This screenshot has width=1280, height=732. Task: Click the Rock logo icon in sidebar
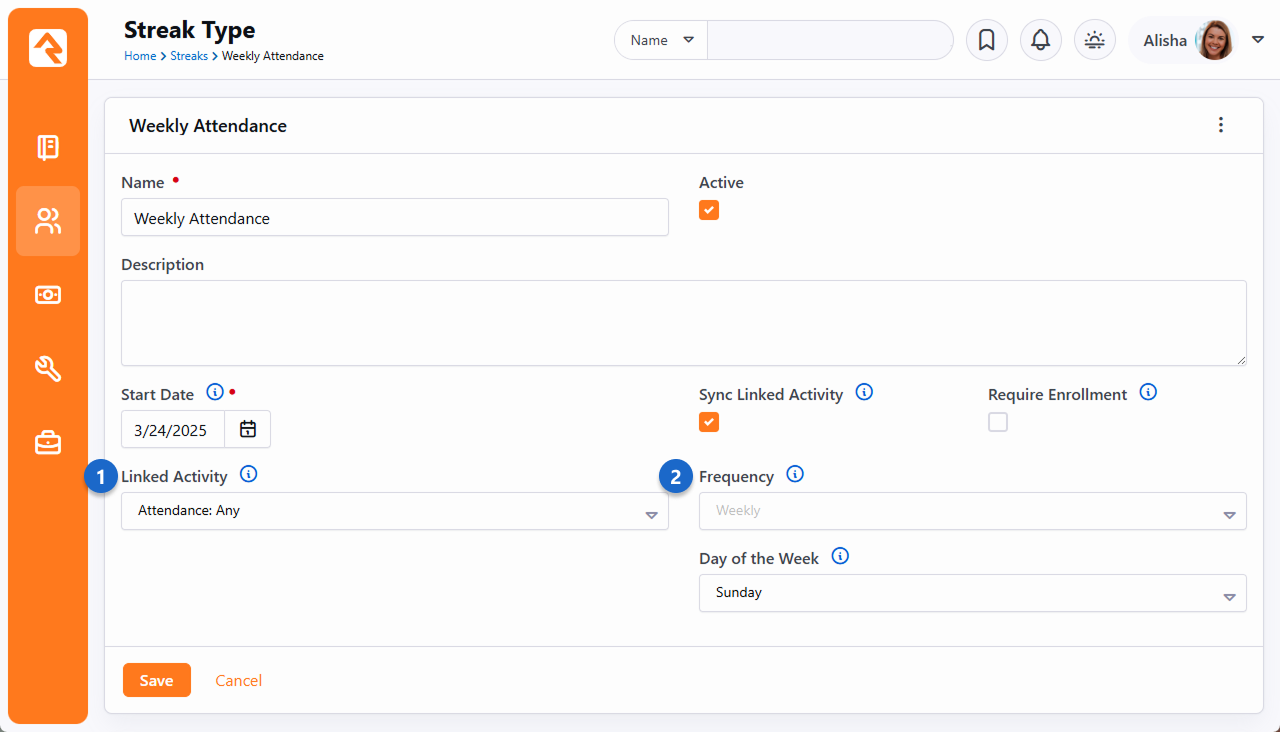(x=48, y=48)
